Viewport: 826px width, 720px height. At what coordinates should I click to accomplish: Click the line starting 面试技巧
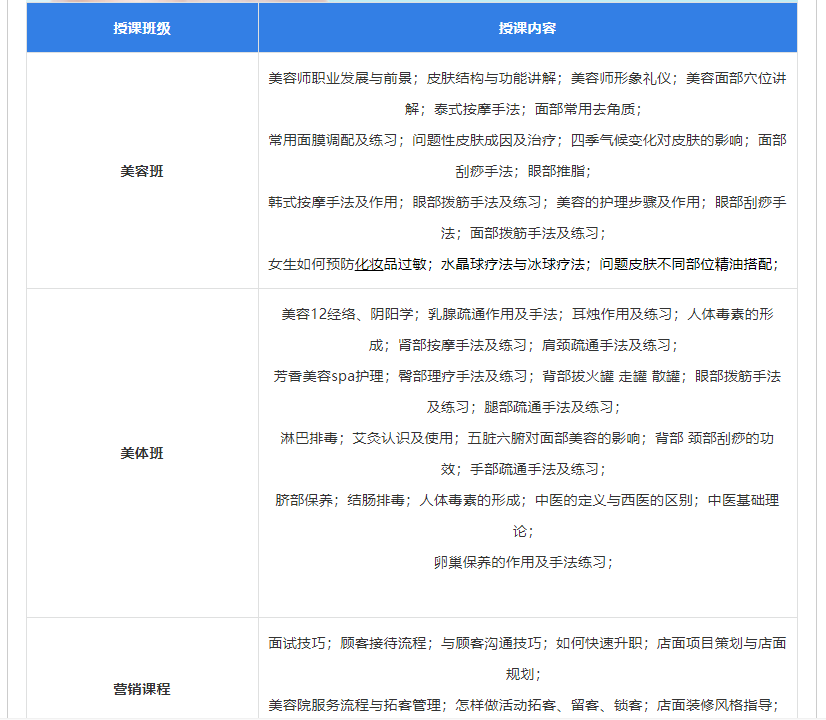[527, 644]
